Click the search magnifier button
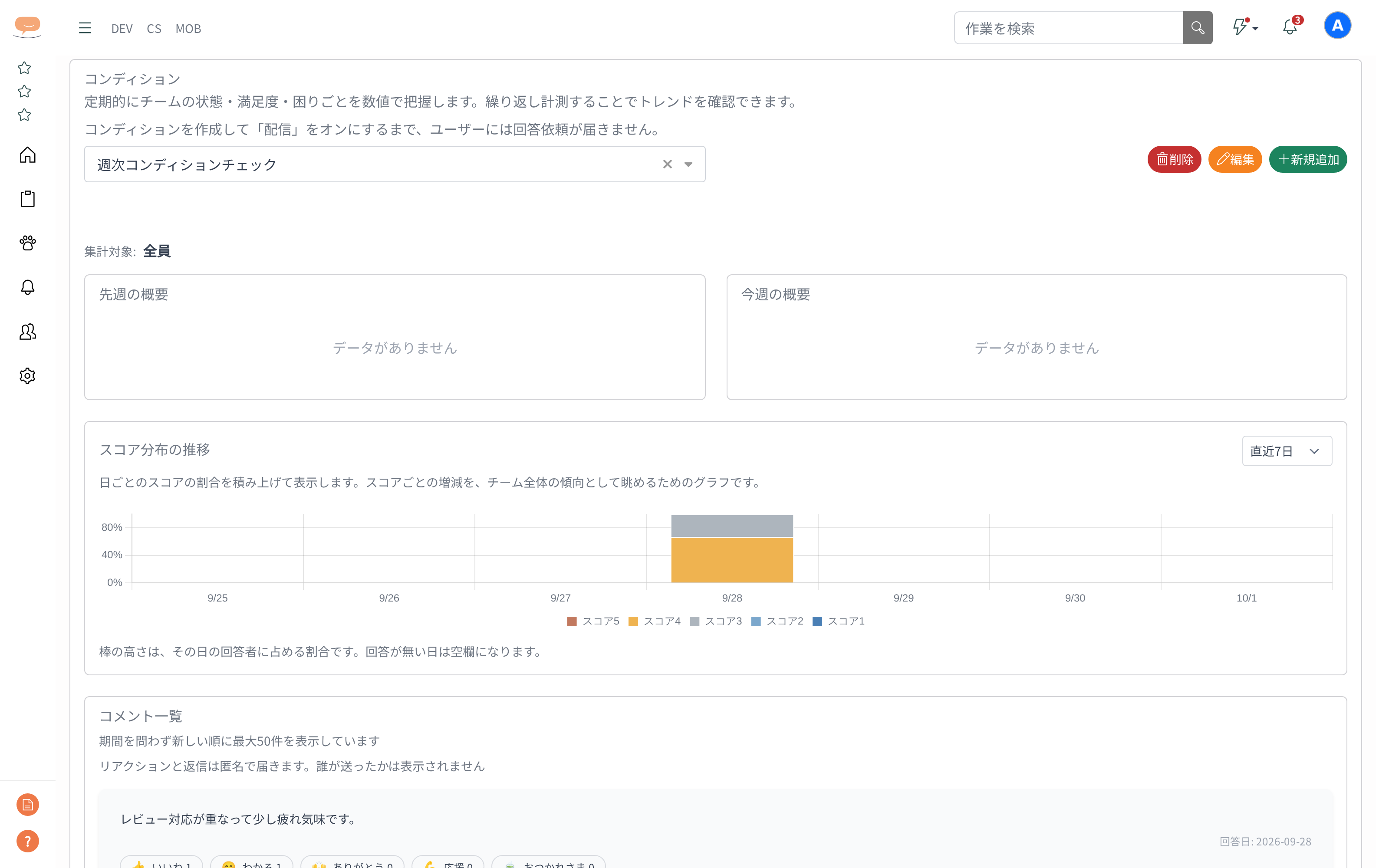The height and width of the screenshot is (868, 1389). click(1197, 28)
